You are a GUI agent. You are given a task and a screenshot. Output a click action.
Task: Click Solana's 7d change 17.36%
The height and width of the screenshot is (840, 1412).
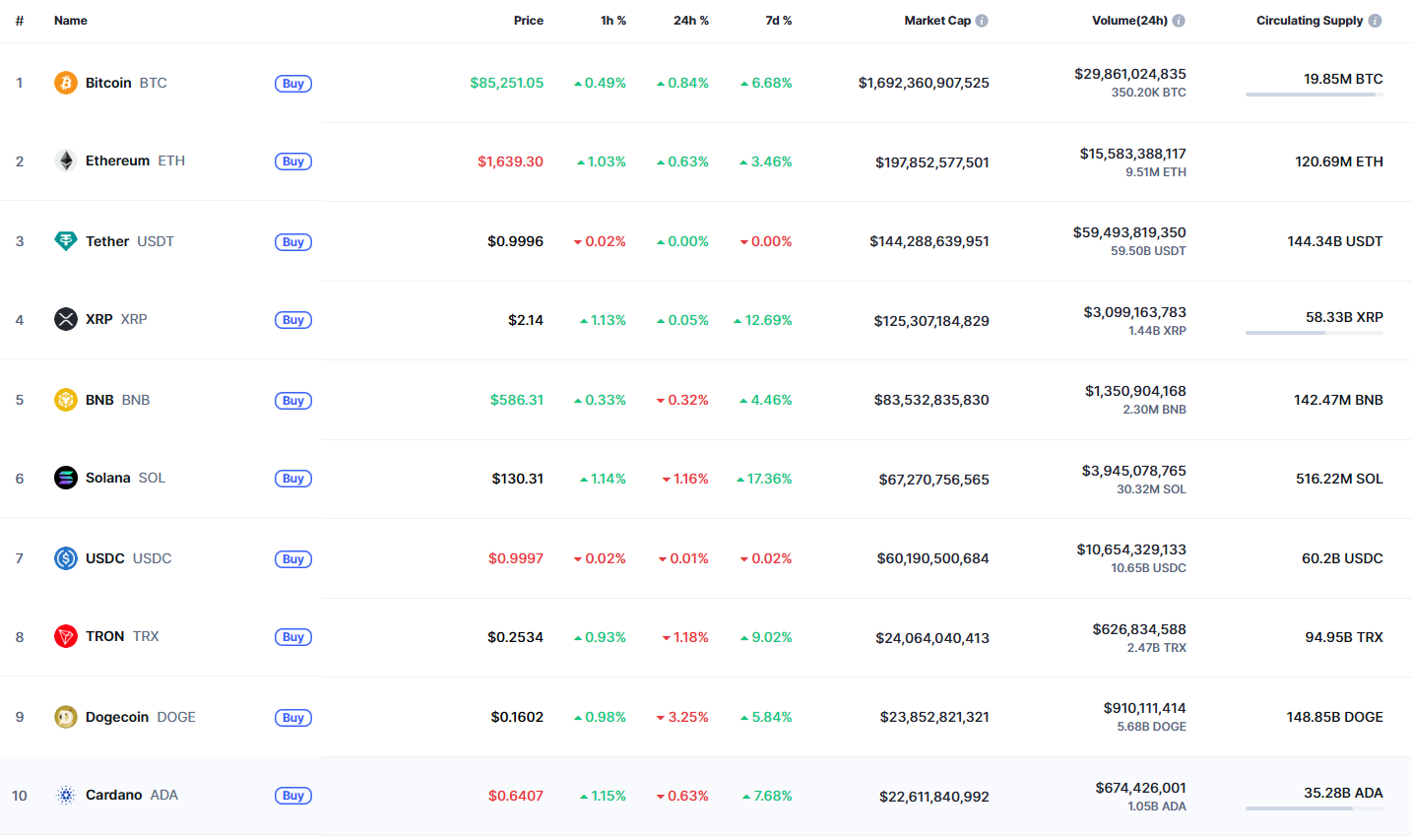click(764, 479)
